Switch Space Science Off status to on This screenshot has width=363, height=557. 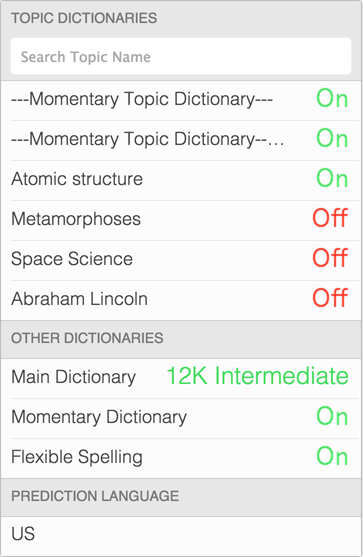(330, 258)
